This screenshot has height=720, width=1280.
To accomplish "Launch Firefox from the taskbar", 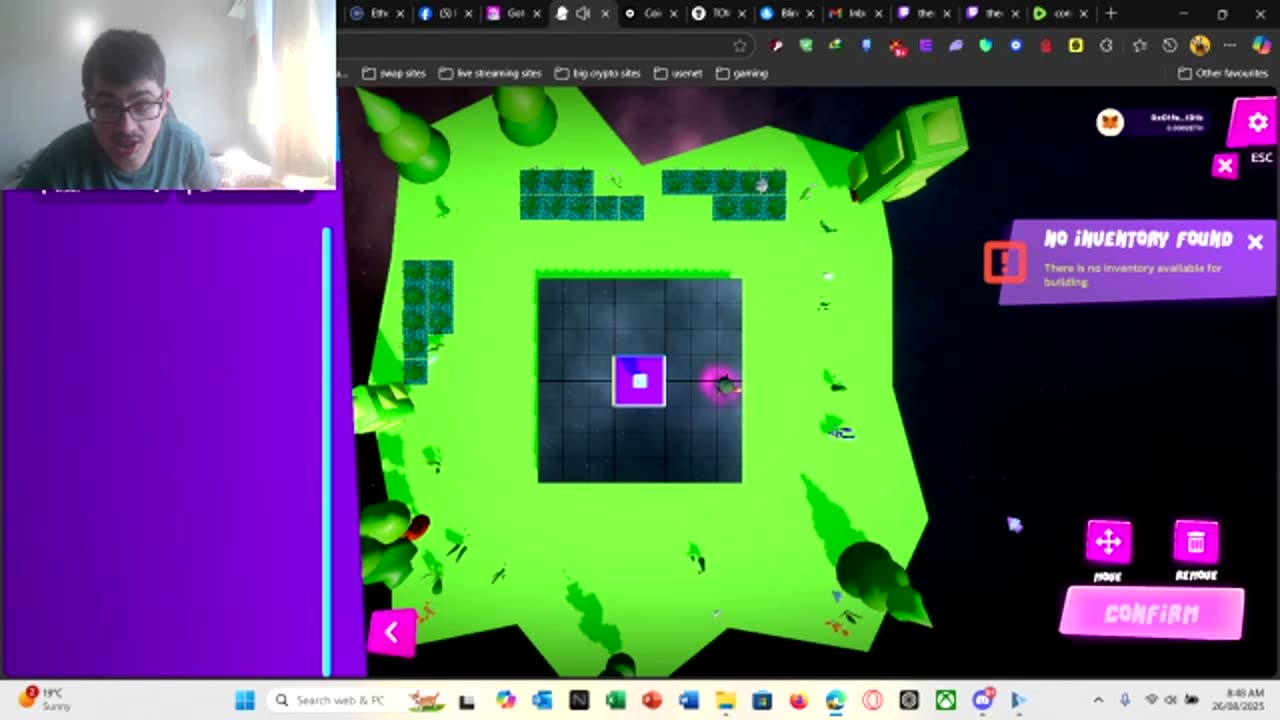I will (x=798, y=700).
